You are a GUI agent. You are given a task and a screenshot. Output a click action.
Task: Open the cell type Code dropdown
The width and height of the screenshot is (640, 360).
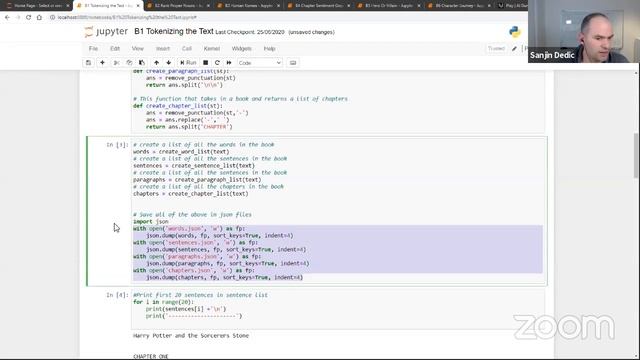click(x=260, y=63)
